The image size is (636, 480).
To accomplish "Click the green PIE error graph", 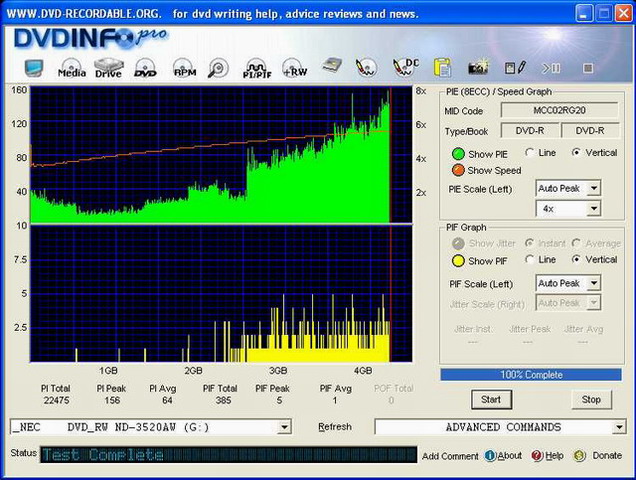I will click(x=221, y=155).
